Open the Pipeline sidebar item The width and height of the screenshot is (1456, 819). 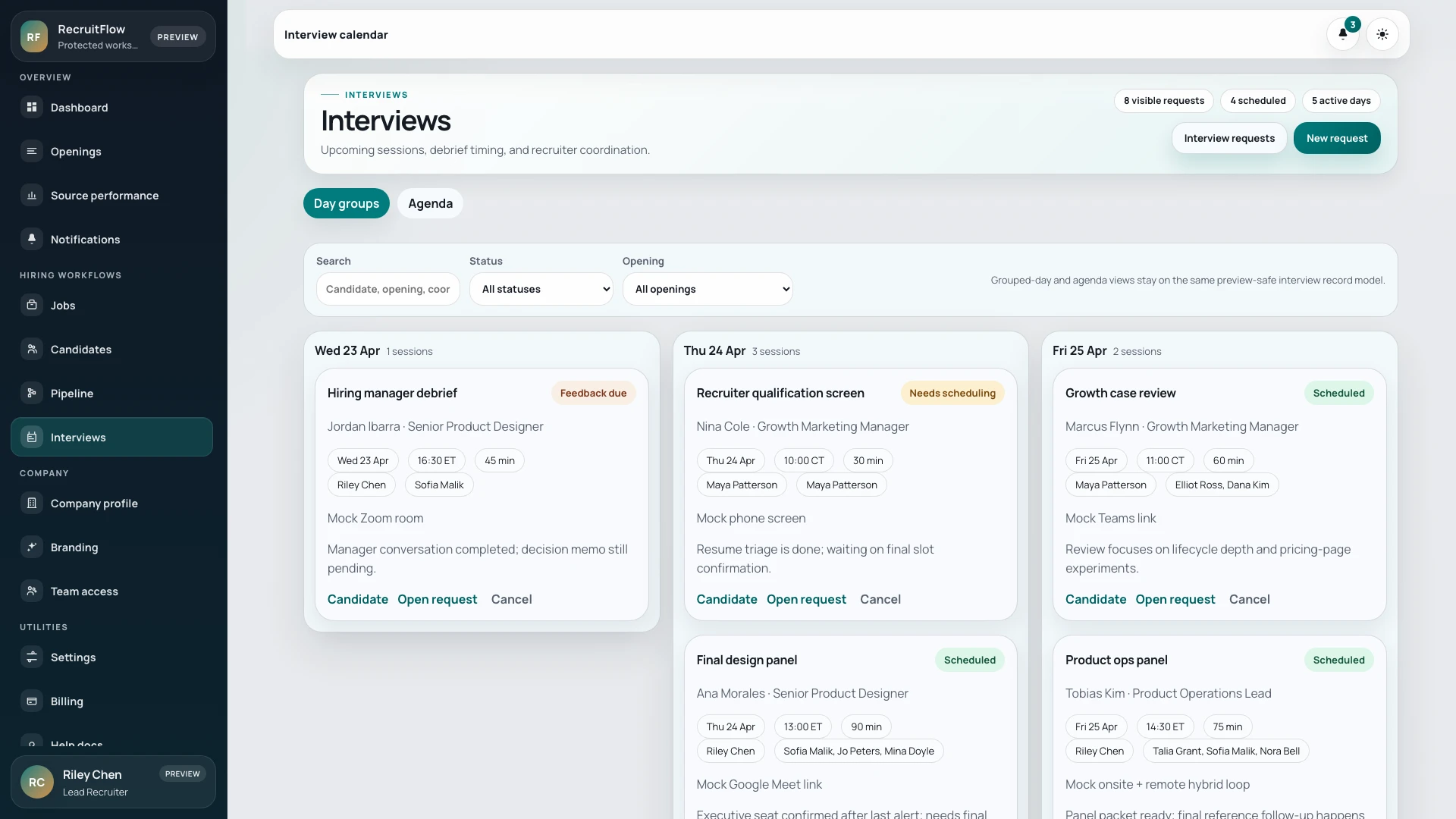(x=112, y=394)
